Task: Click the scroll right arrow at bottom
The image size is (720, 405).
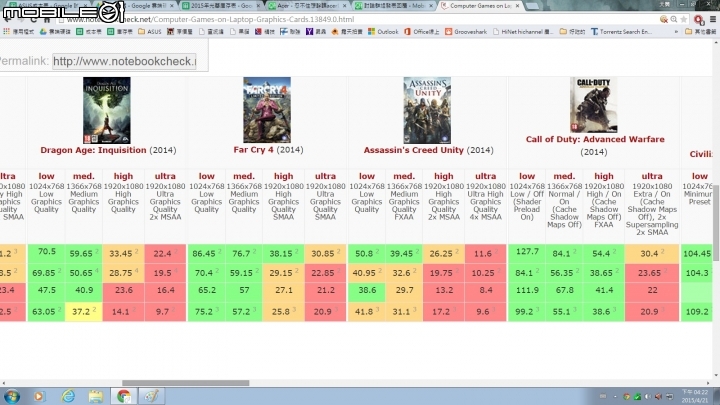Action: pyautogui.click(x=709, y=383)
